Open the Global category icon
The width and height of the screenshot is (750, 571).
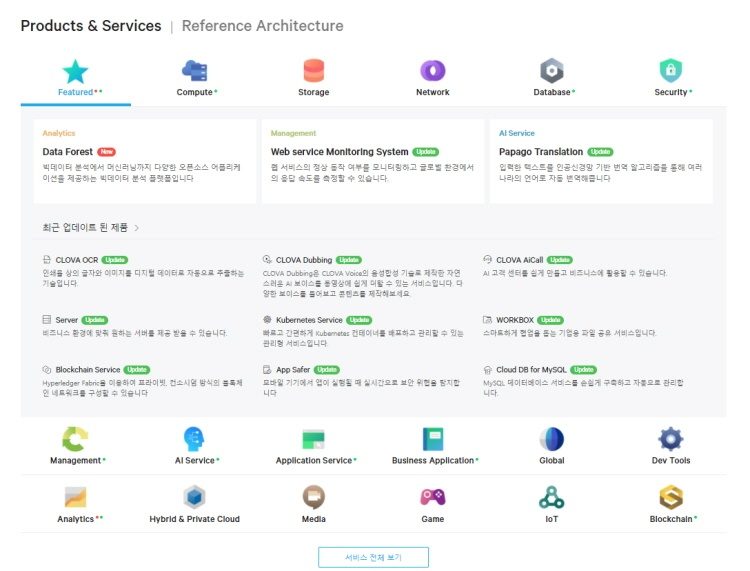click(551, 439)
